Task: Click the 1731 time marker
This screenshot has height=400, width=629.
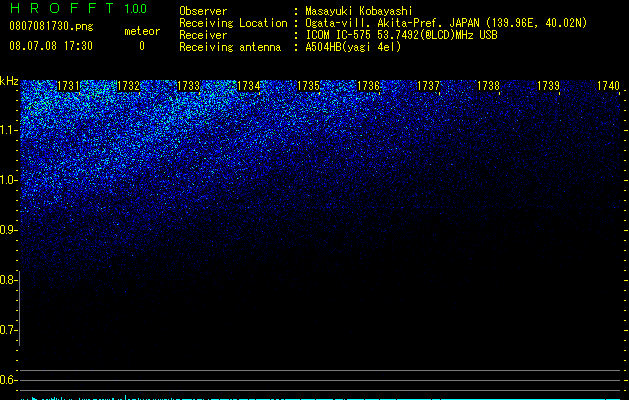Action: point(69,86)
